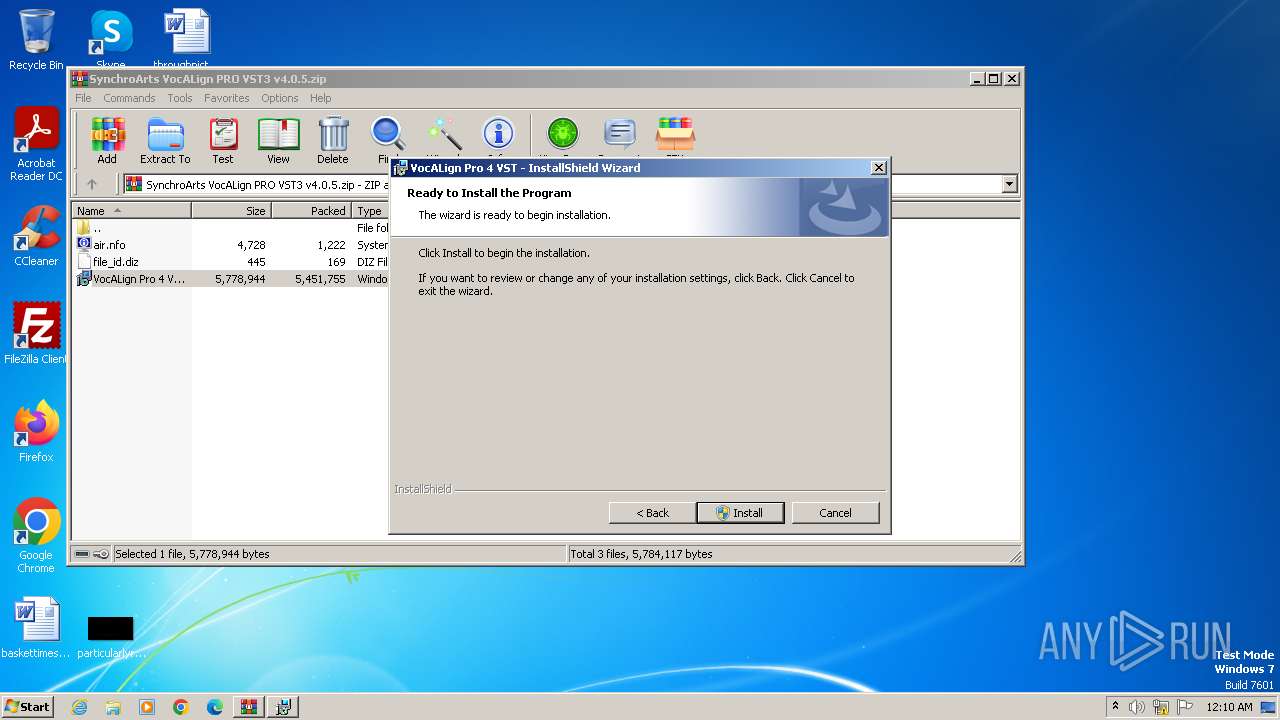Click the Firefox desktop icon
The width and height of the screenshot is (1280, 720).
[x=36, y=432]
